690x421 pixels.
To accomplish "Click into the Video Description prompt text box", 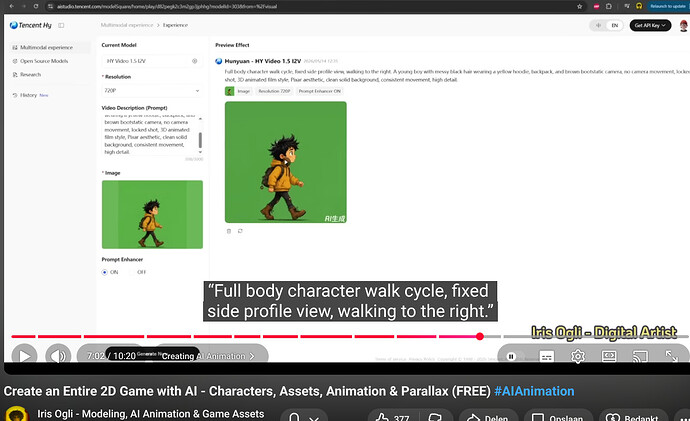I will coord(149,134).
